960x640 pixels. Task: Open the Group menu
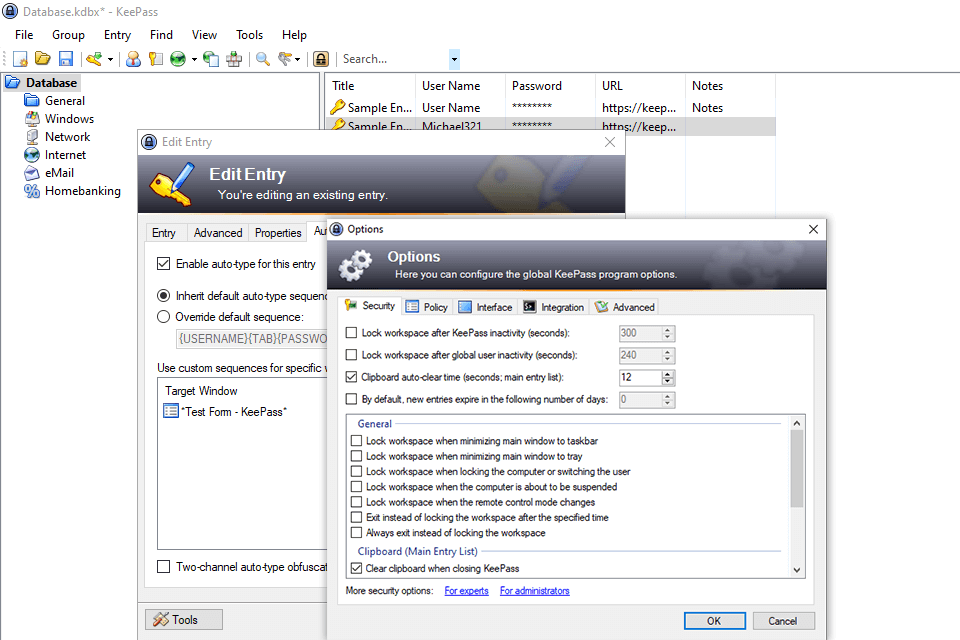pos(68,35)
